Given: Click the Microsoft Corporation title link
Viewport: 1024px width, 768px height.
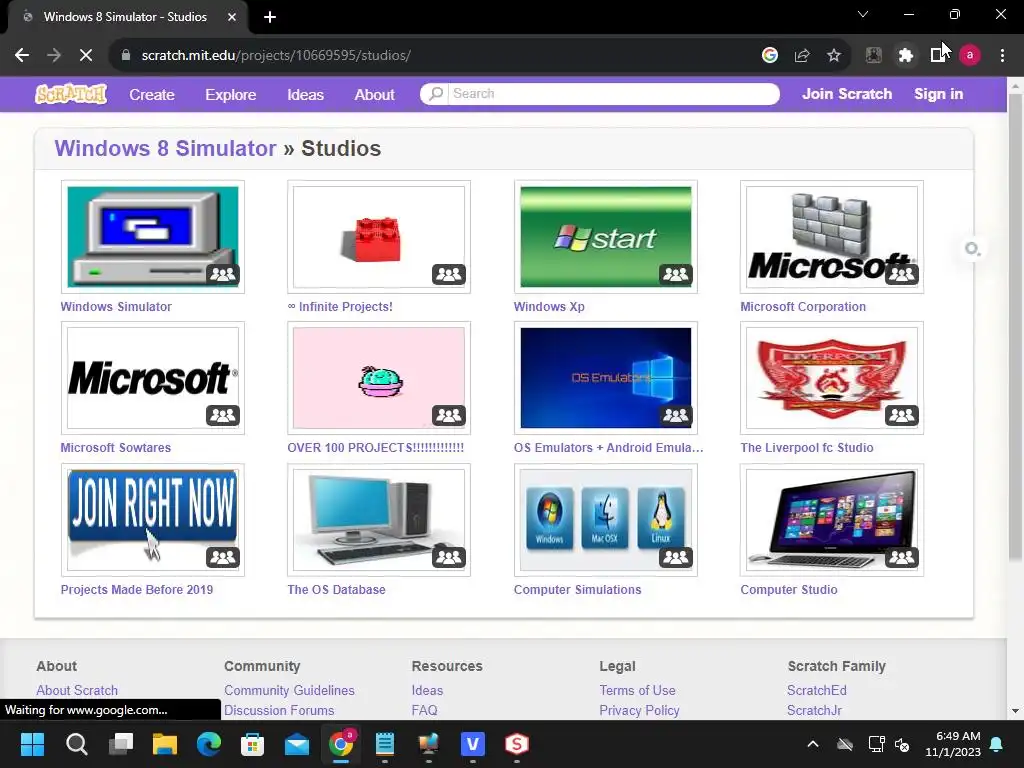Looking at the screenshot, I should pos(803,307).
